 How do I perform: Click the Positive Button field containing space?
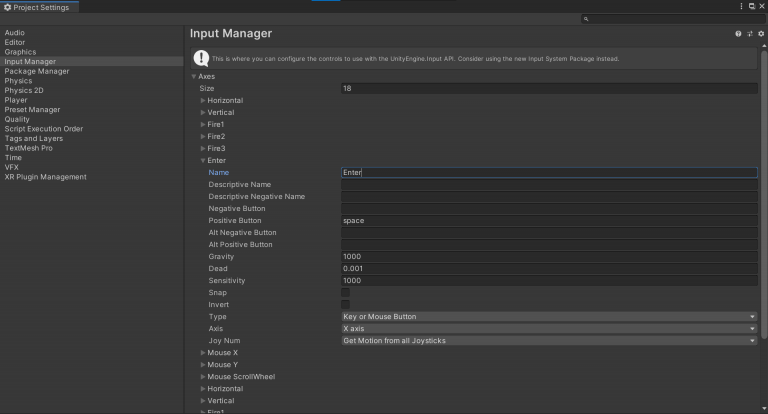(x=549, y=220)
